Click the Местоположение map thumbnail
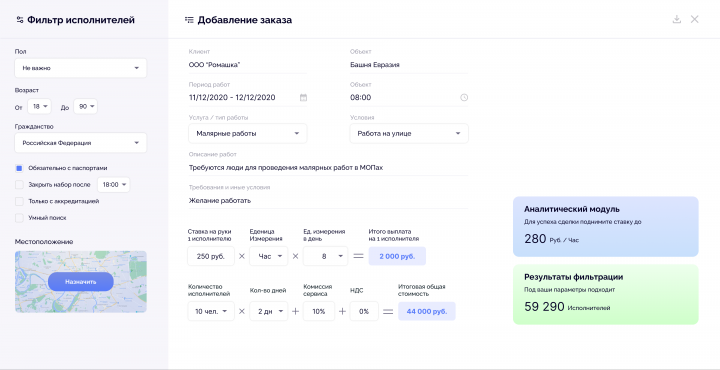 (81, 282)
